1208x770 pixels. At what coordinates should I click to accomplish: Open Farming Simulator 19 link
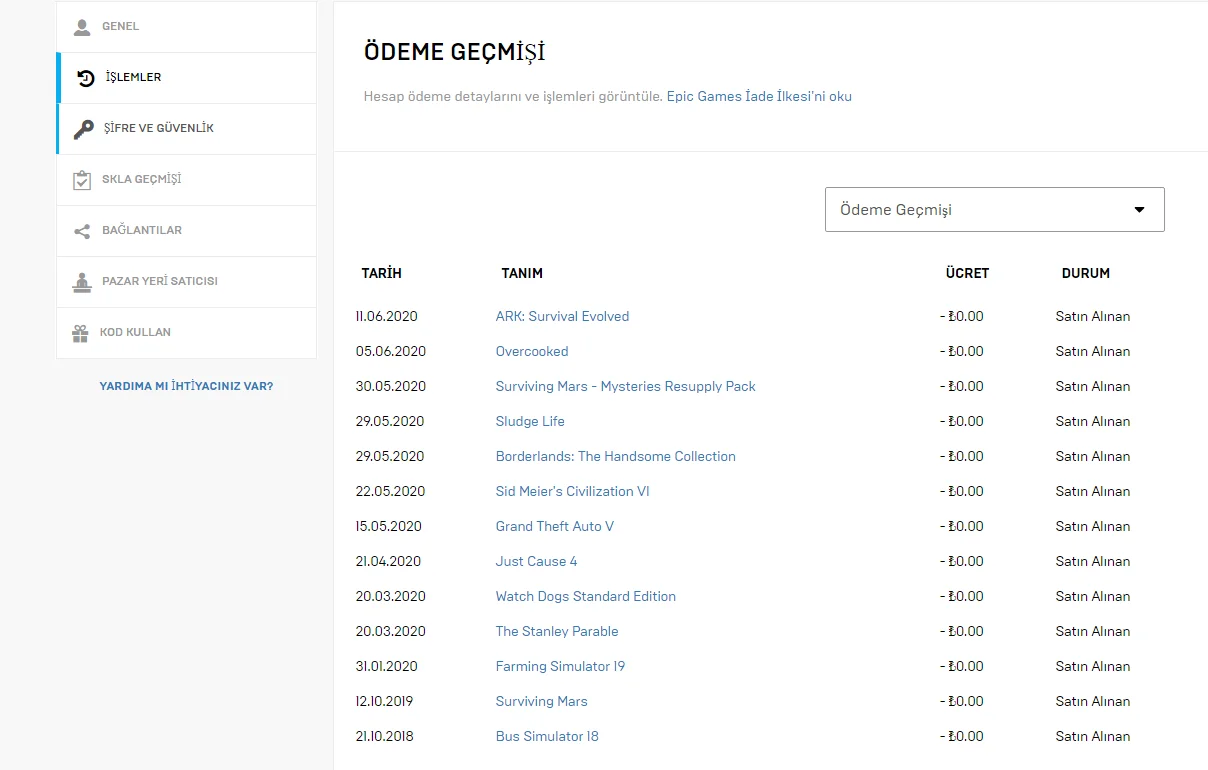coord(560,666)
